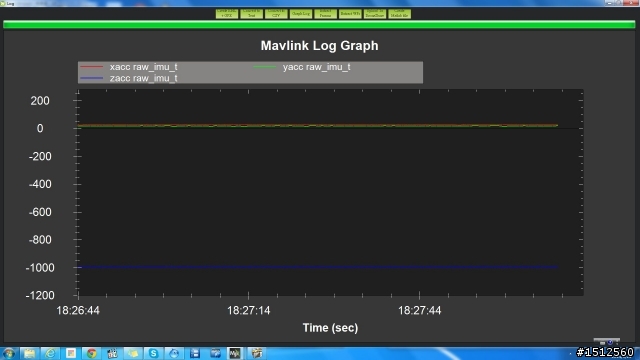Click the red xacc legend line swatch
The image size is (640, 360).
pyautogui.click(x=91, y=67)
